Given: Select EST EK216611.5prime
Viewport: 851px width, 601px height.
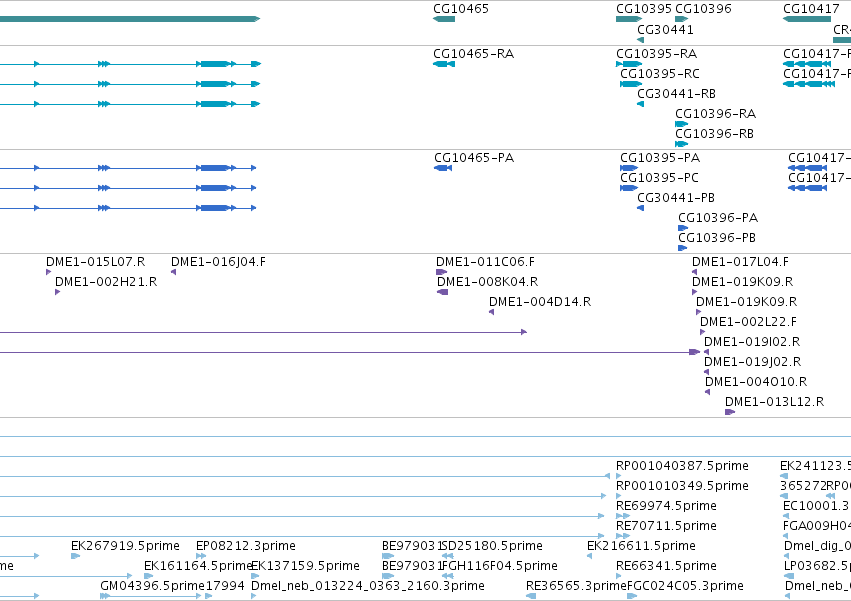Looking at the screenshot, I should [x=642, y=547].
